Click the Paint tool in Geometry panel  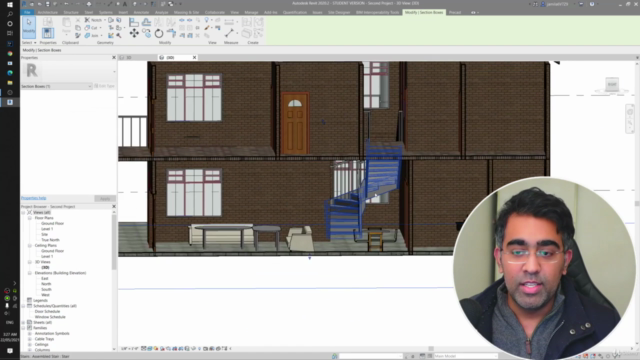point(111,36)
